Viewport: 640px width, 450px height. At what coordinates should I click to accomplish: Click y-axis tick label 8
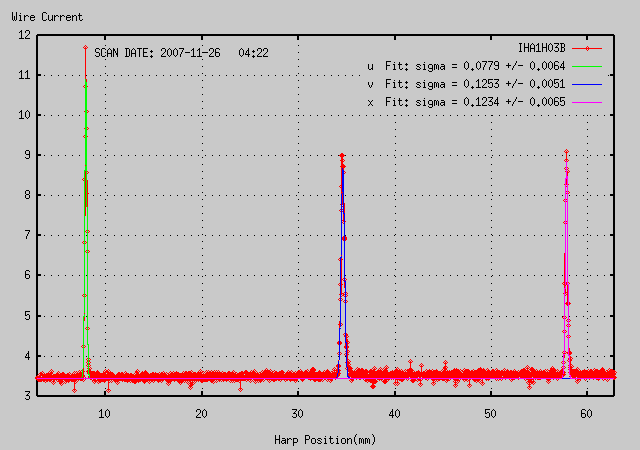pyautogui.click(x=27, y=195)
